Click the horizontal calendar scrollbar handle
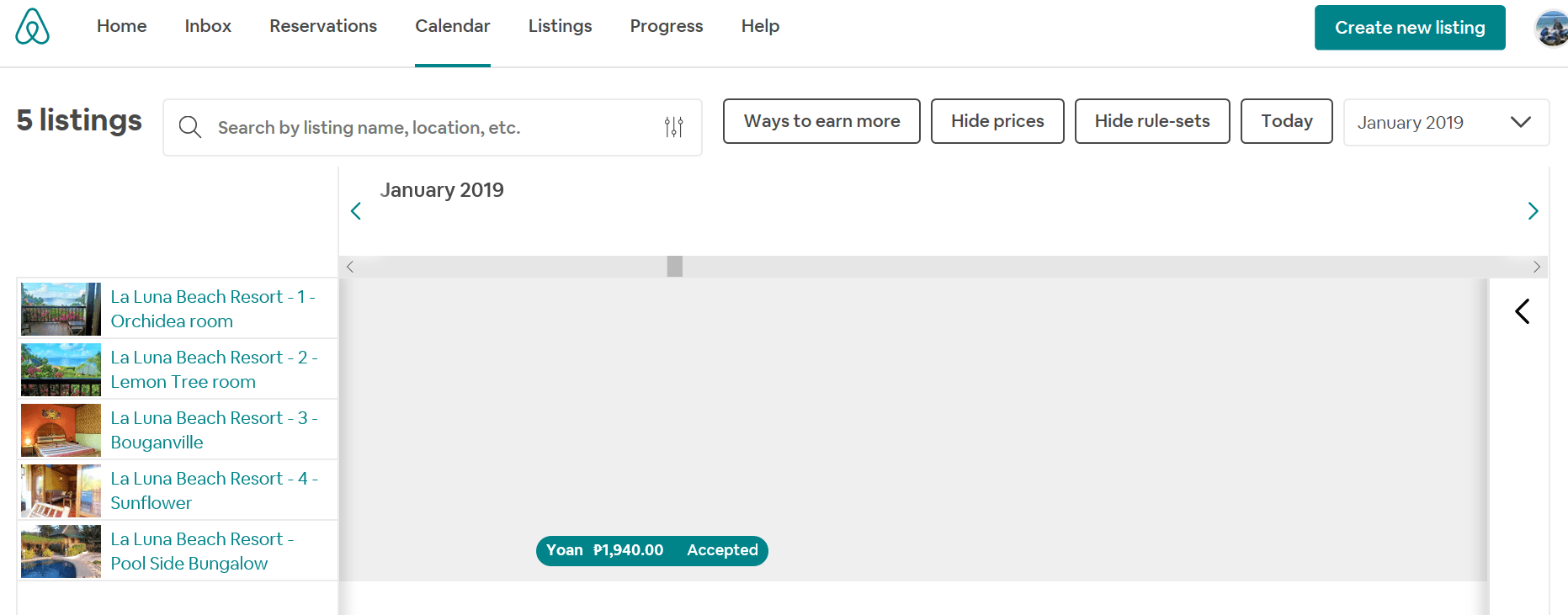The height and width of the screenshot is (615, 1568). (x=675, y=267)
